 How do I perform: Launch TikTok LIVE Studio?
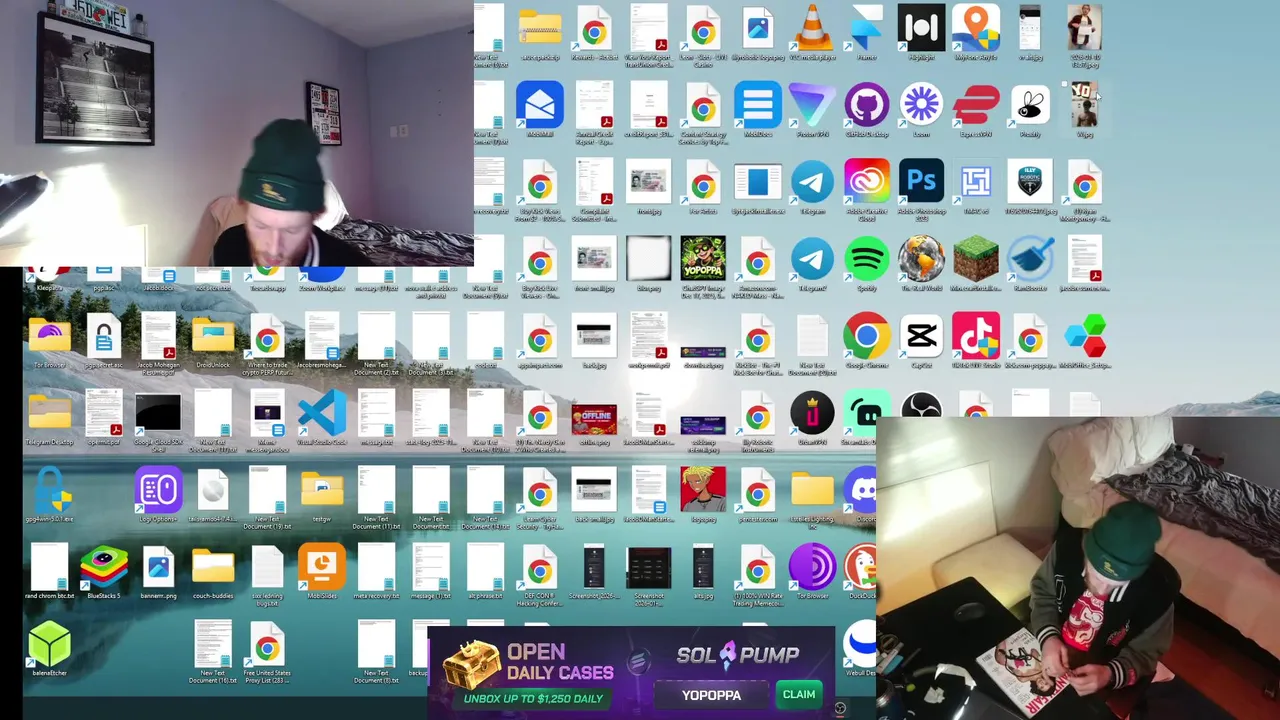click(976, 337)
